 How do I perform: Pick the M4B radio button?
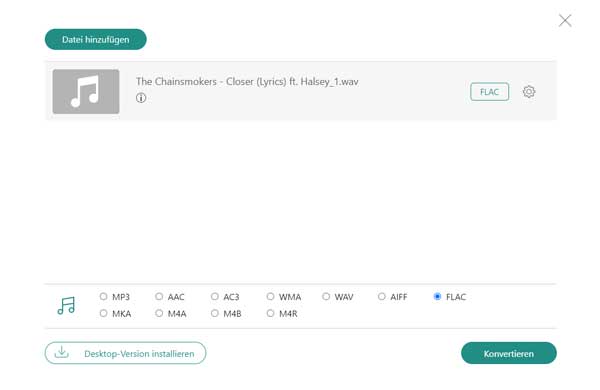pos(215,313)
